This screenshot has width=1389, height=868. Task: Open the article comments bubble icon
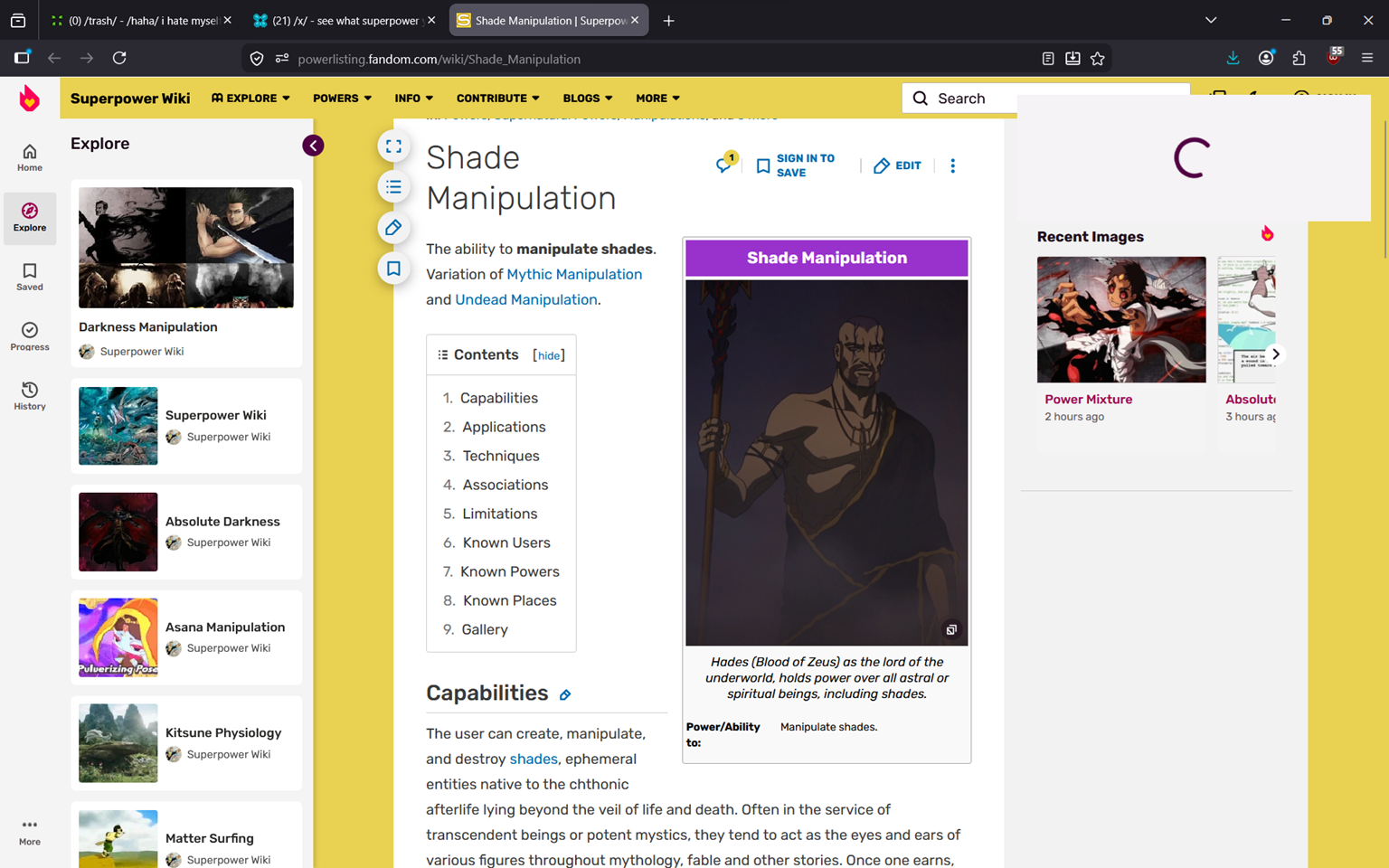(x=725, y=164)
